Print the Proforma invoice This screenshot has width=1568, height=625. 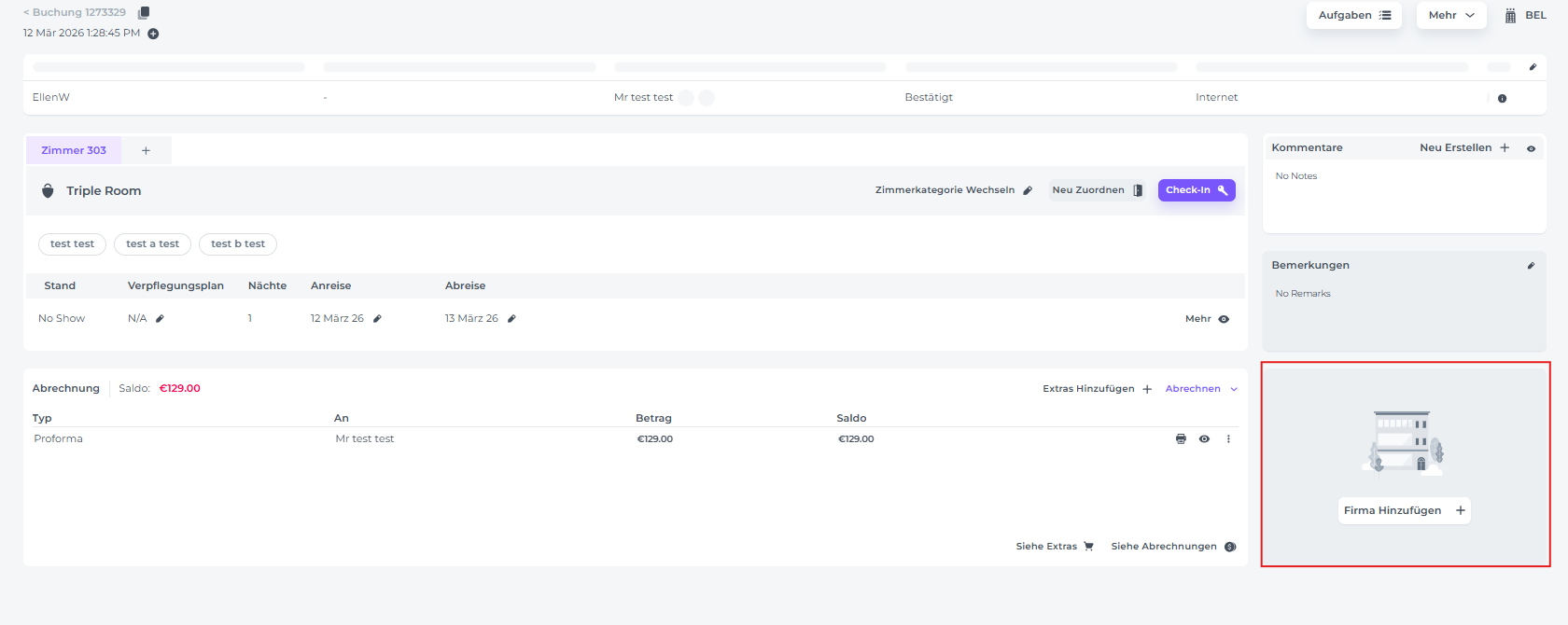pyautogui.click(x=1181, y=439)
